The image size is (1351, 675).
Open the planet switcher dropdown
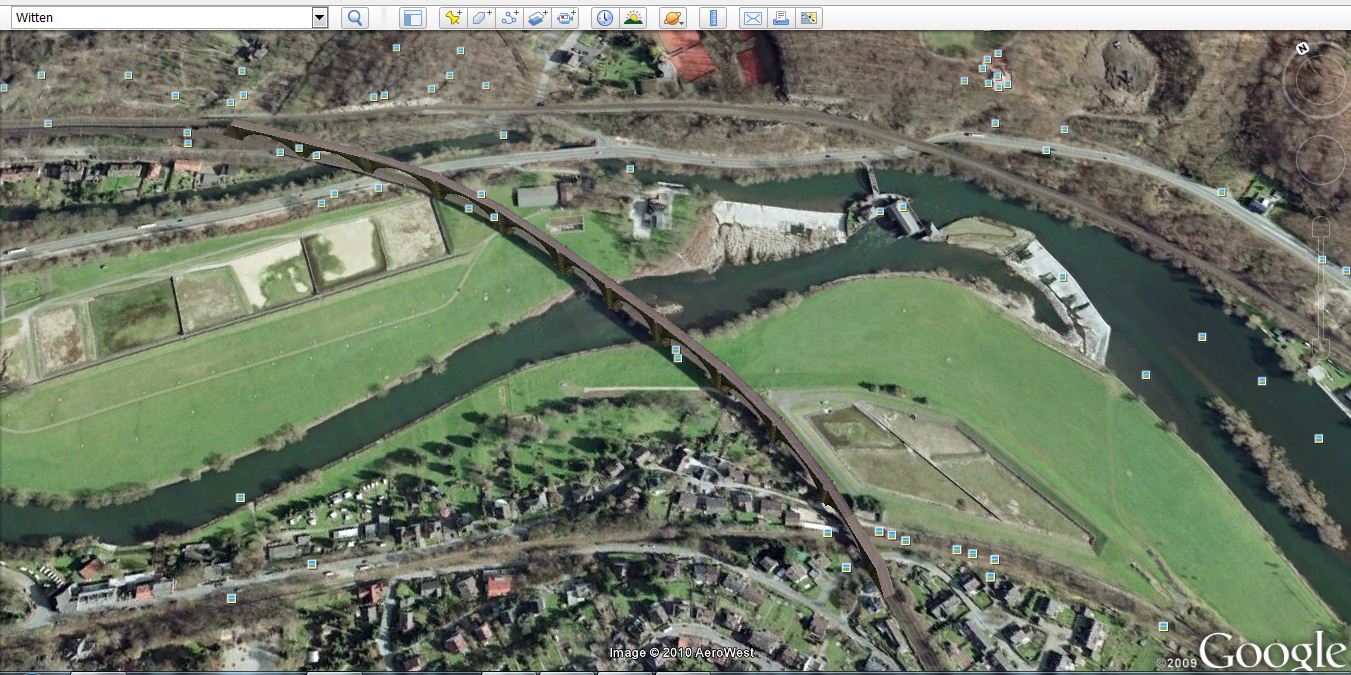pos(673,18)
